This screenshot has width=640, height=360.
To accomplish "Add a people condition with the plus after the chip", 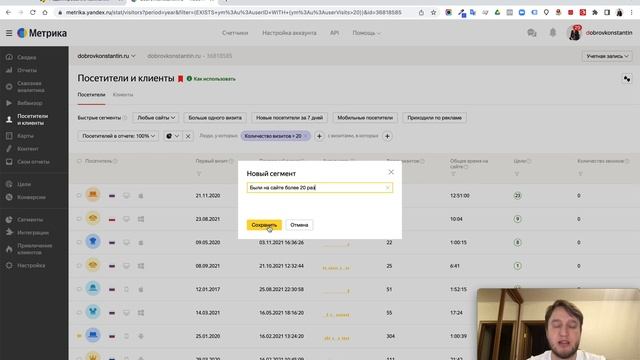I will [x=319, y=136].
